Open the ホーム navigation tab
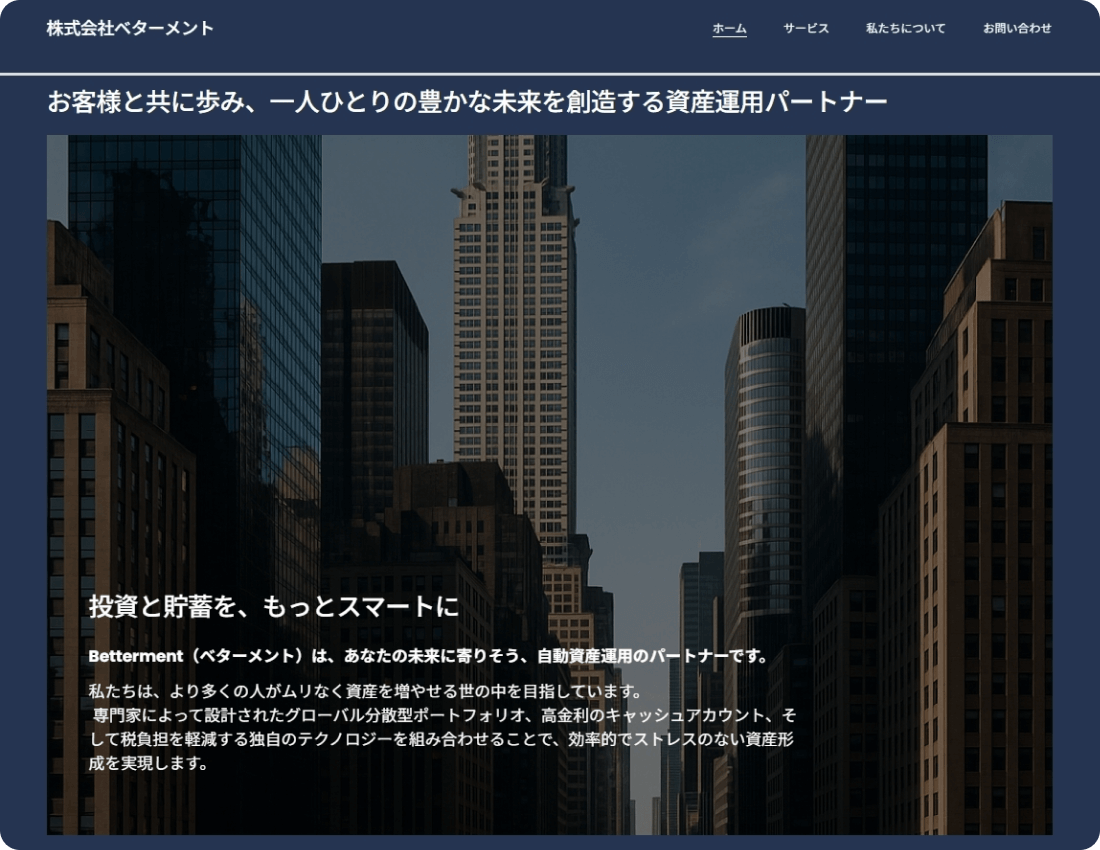 click(729, 28)
